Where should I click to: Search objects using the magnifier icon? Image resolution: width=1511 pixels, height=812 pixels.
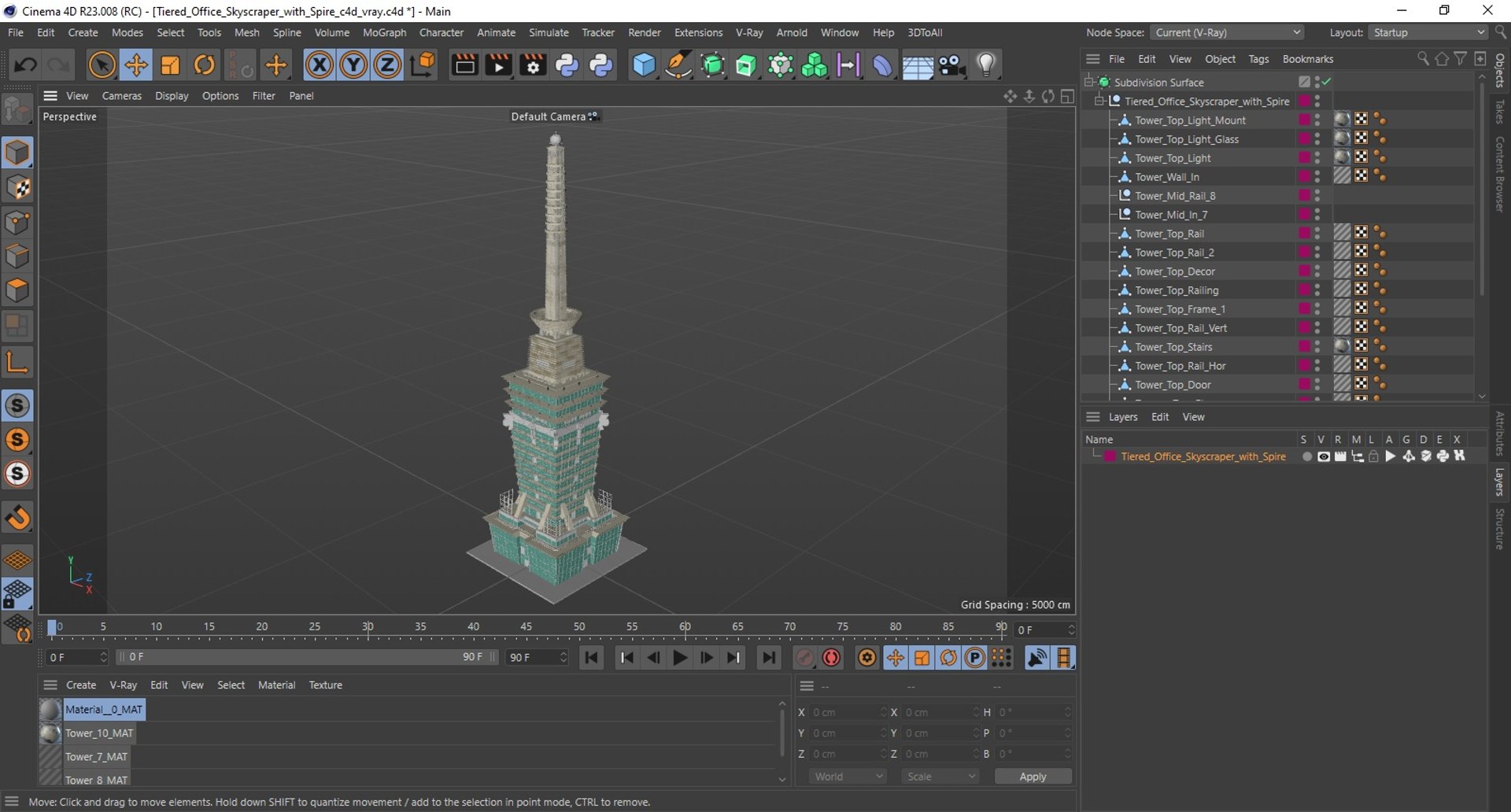point(1422,59)
